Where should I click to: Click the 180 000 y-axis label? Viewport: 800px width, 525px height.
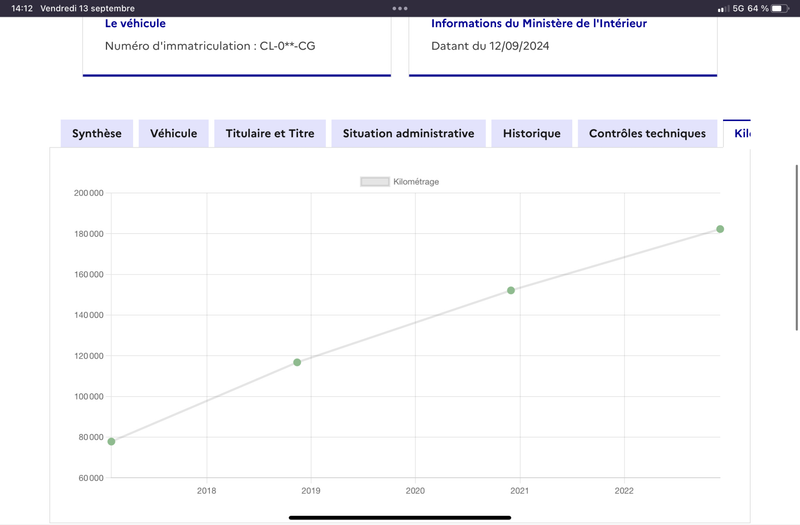89,234
